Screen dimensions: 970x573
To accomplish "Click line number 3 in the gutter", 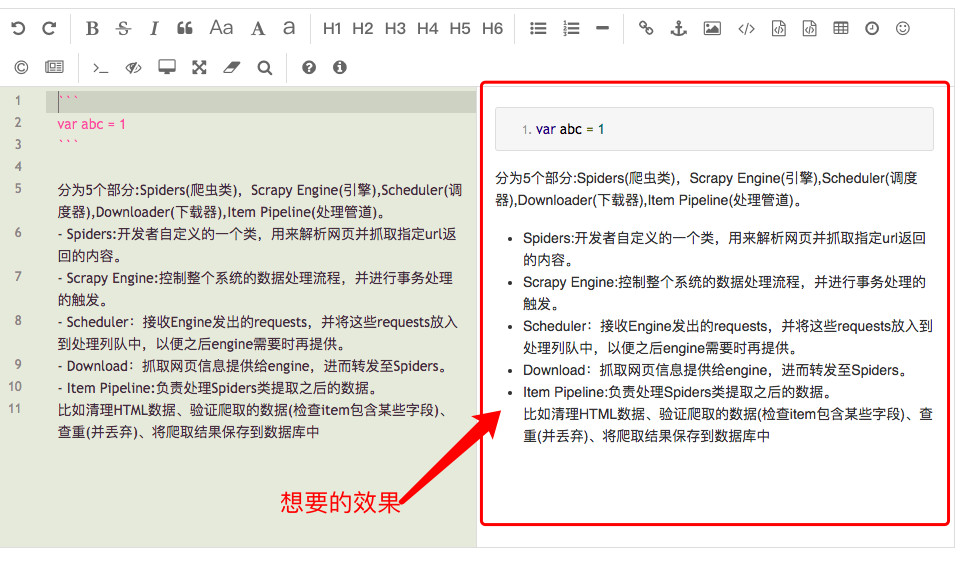I will [x=18, y=145].
